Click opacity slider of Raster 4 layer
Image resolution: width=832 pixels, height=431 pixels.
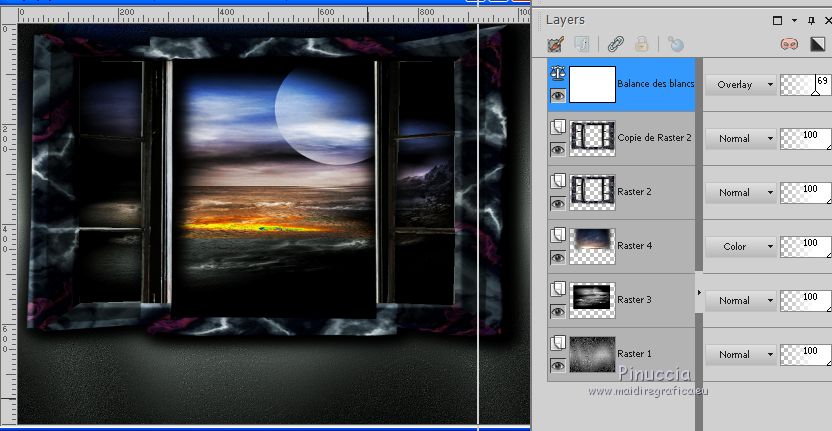point(805,247)
